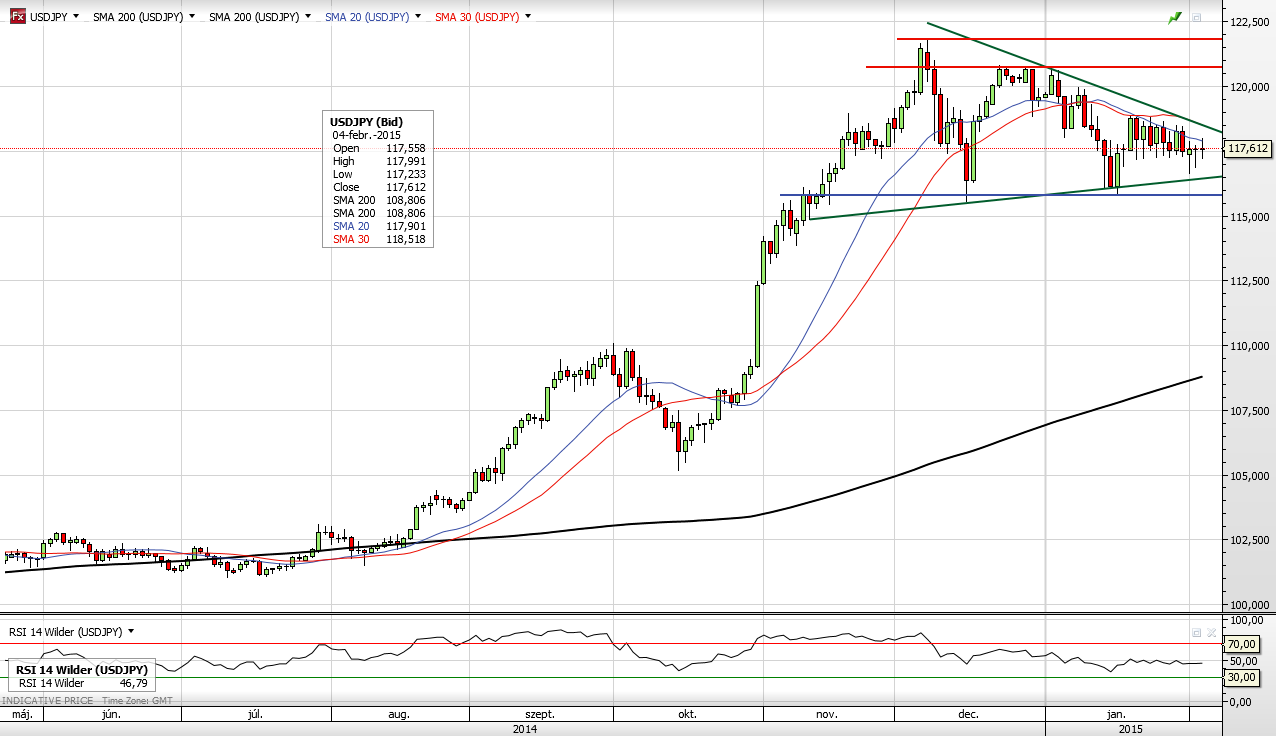This screenshot has height=736, width=1276.
Task: Click the jan. month on time axis
Action: click(1116, 714)
